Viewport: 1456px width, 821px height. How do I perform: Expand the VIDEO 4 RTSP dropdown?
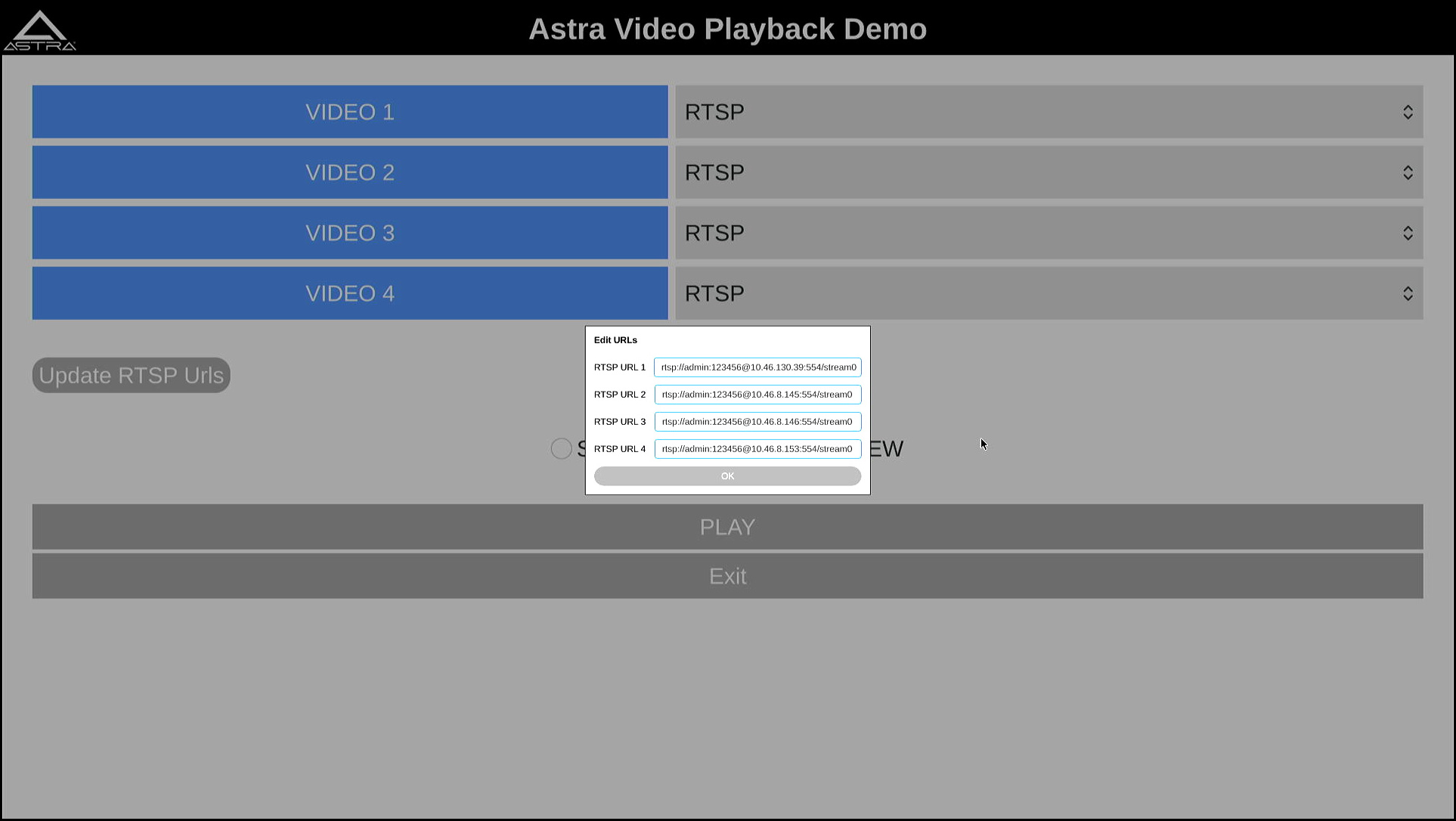tap(1409, 293)
